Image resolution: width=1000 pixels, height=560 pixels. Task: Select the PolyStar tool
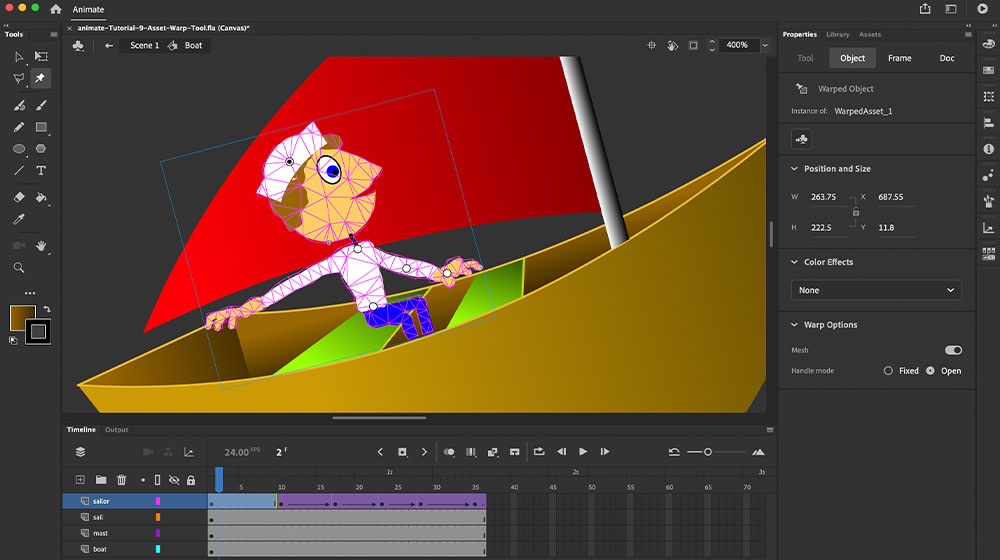click(x=41, y=149)
